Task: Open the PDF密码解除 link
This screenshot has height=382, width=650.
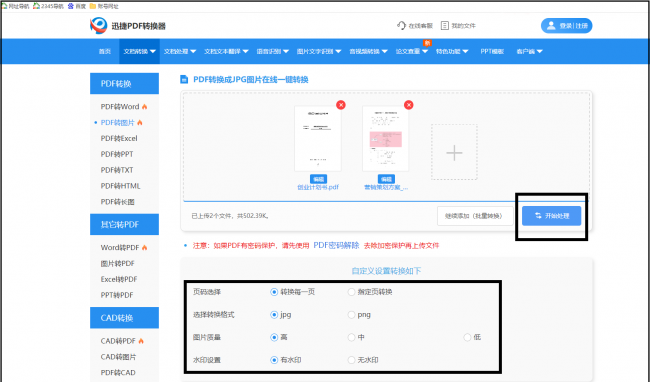Action: [x=336, y=245]
